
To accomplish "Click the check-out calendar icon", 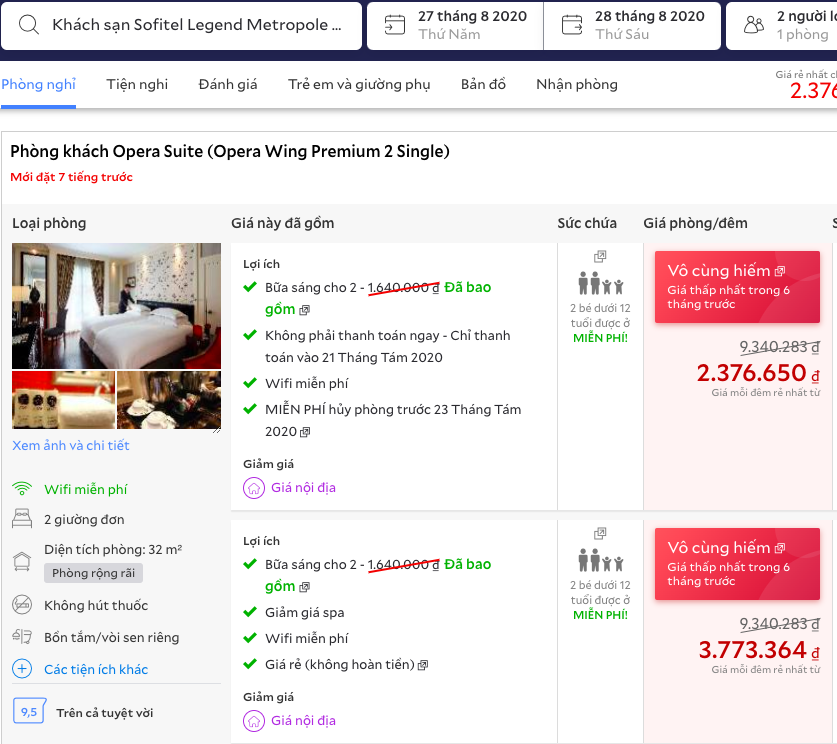I will [x=572, y=25].
